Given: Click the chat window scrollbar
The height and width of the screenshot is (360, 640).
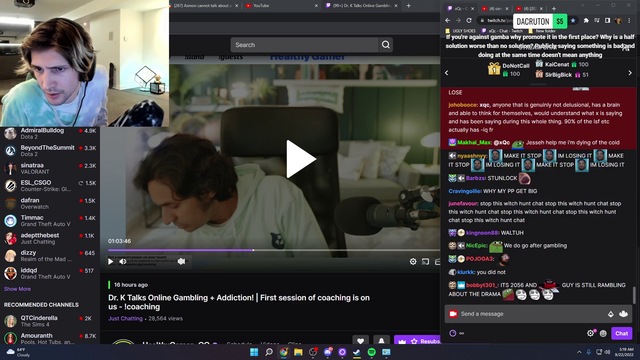Looking at the screenshot, I should 634,295.
